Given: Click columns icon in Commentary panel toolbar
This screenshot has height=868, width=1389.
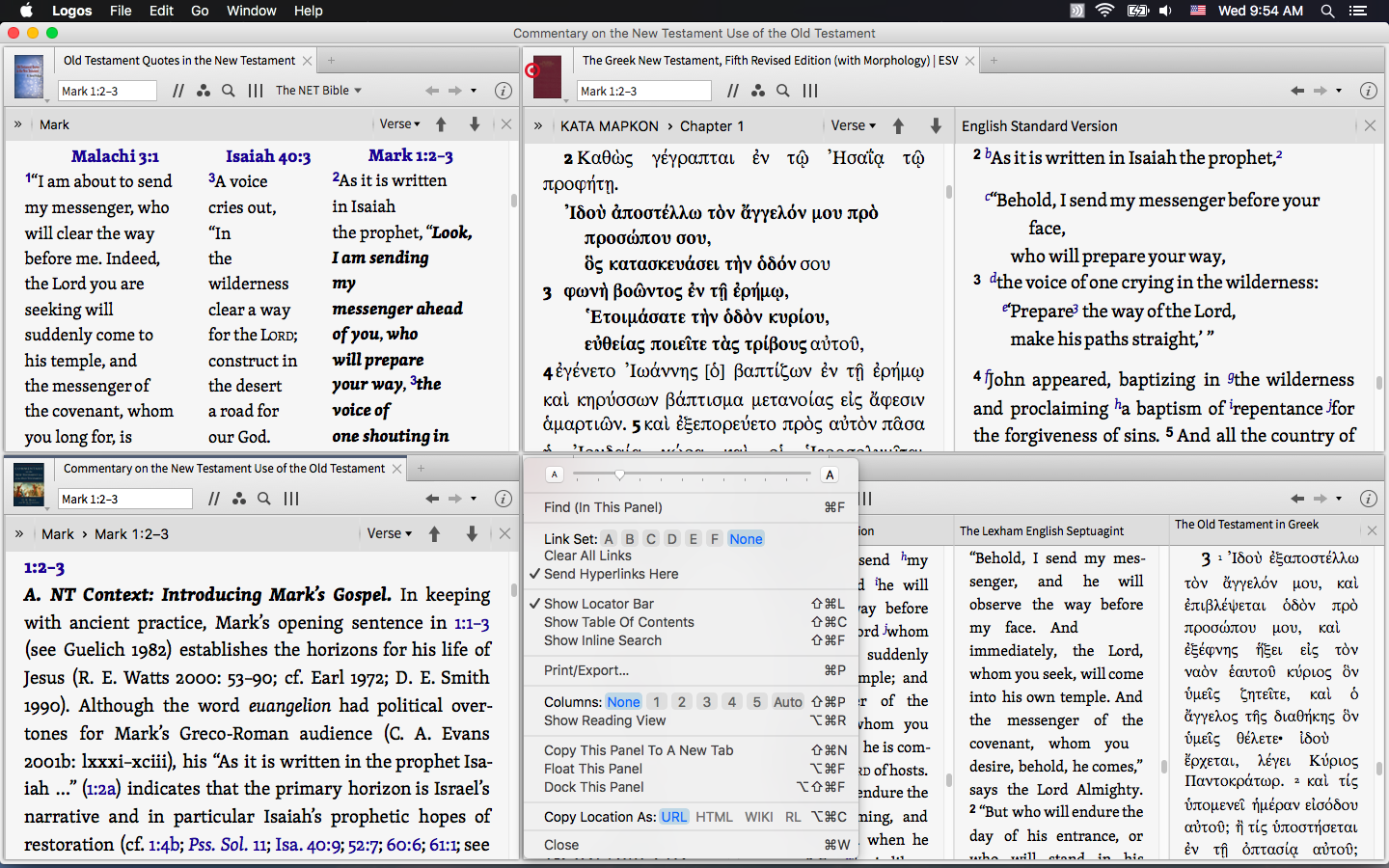Looking at the screenshot, I should click(291, 499).
